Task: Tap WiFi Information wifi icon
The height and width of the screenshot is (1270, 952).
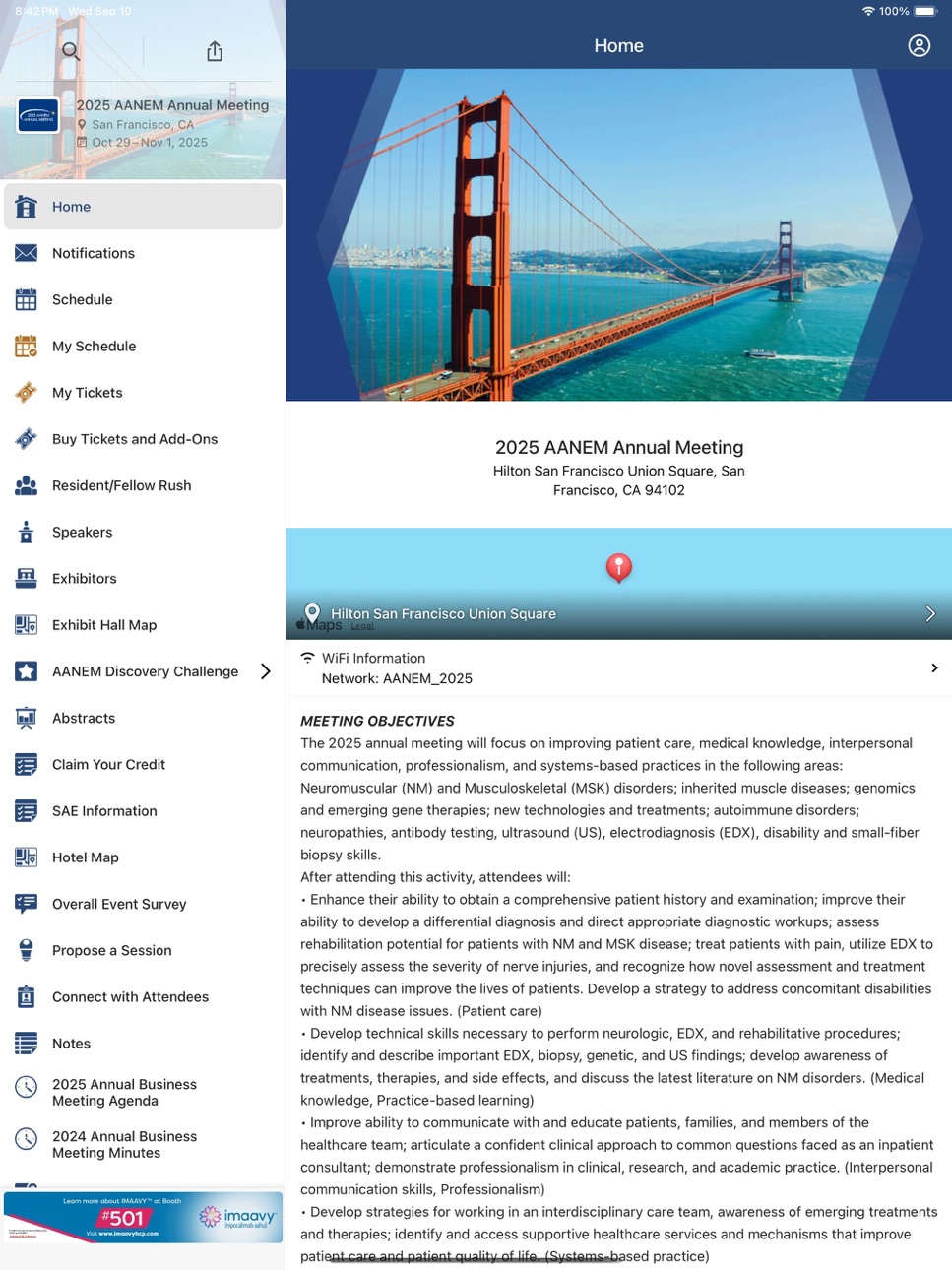Action: point(308,658)
